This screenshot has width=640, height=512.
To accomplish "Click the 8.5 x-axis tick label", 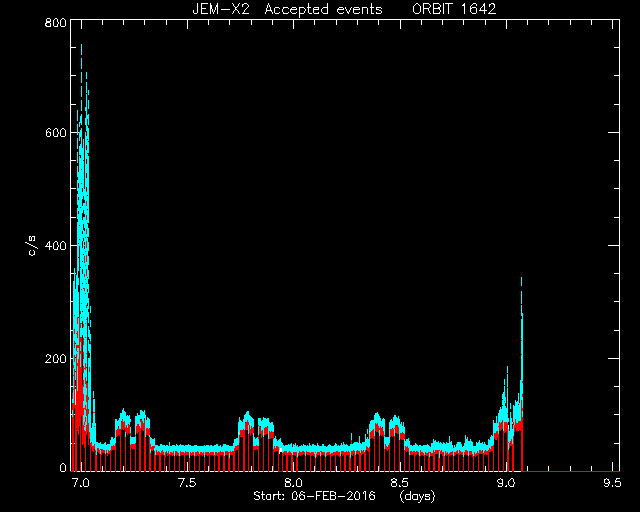I will pos(399,483).
